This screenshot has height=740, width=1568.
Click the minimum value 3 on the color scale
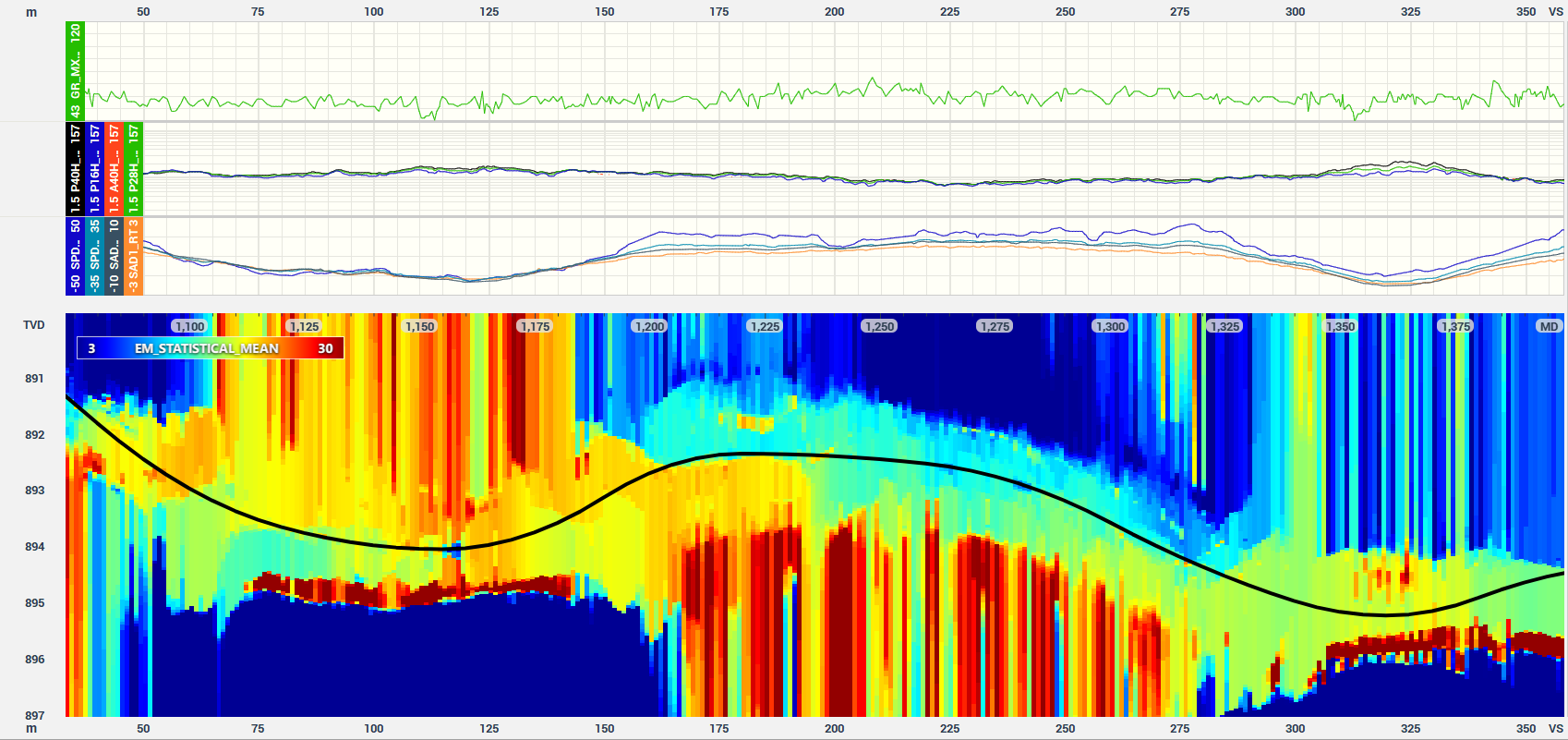click(x=91, y=348)
